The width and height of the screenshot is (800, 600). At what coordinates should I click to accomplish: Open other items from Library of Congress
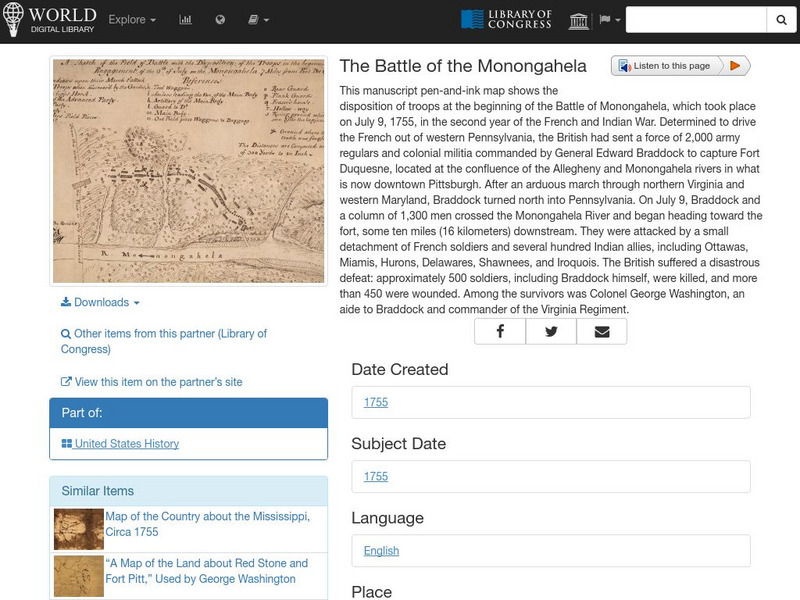tap(164, 341)
